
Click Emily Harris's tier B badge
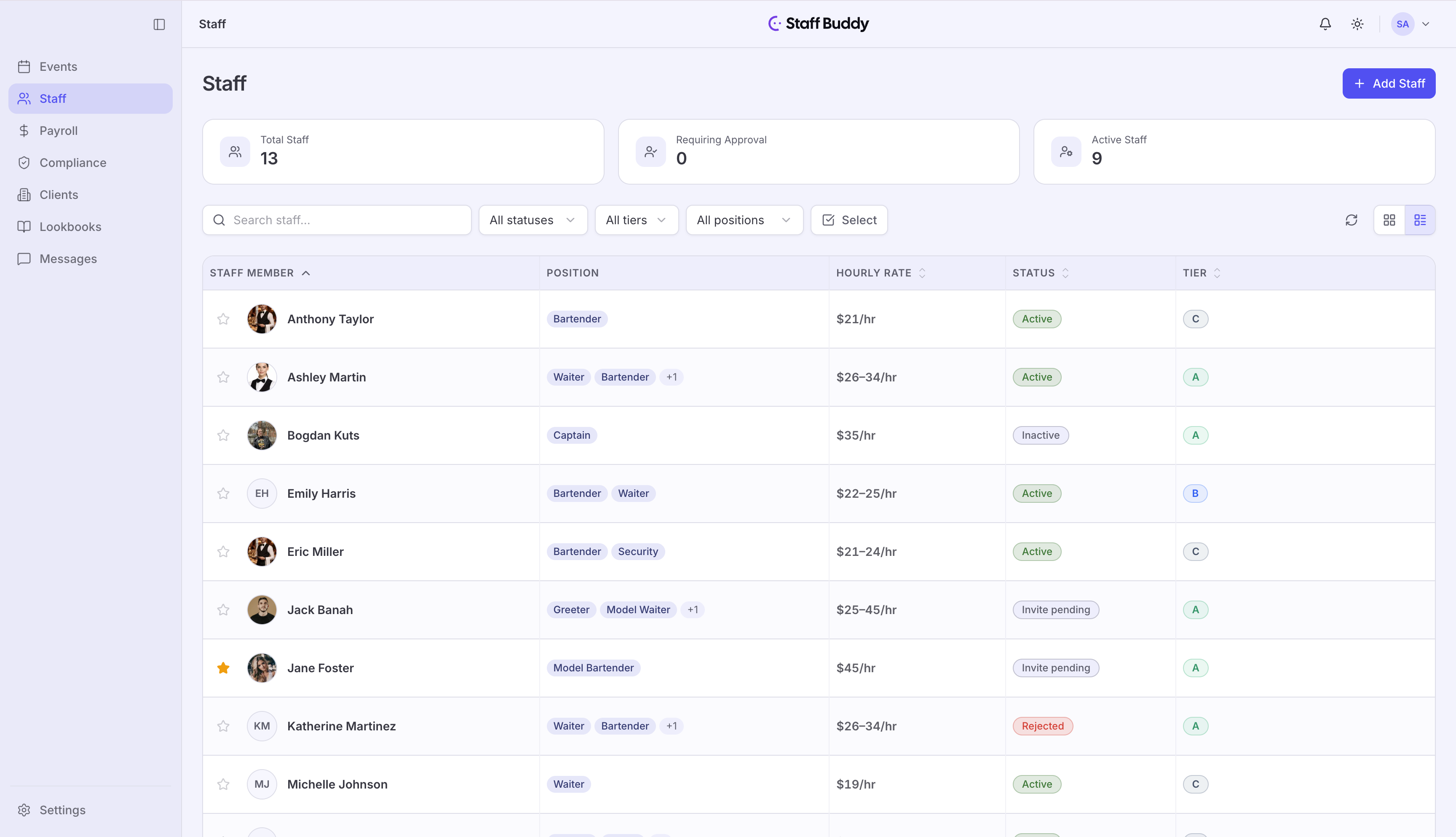tap(1195, 493)
